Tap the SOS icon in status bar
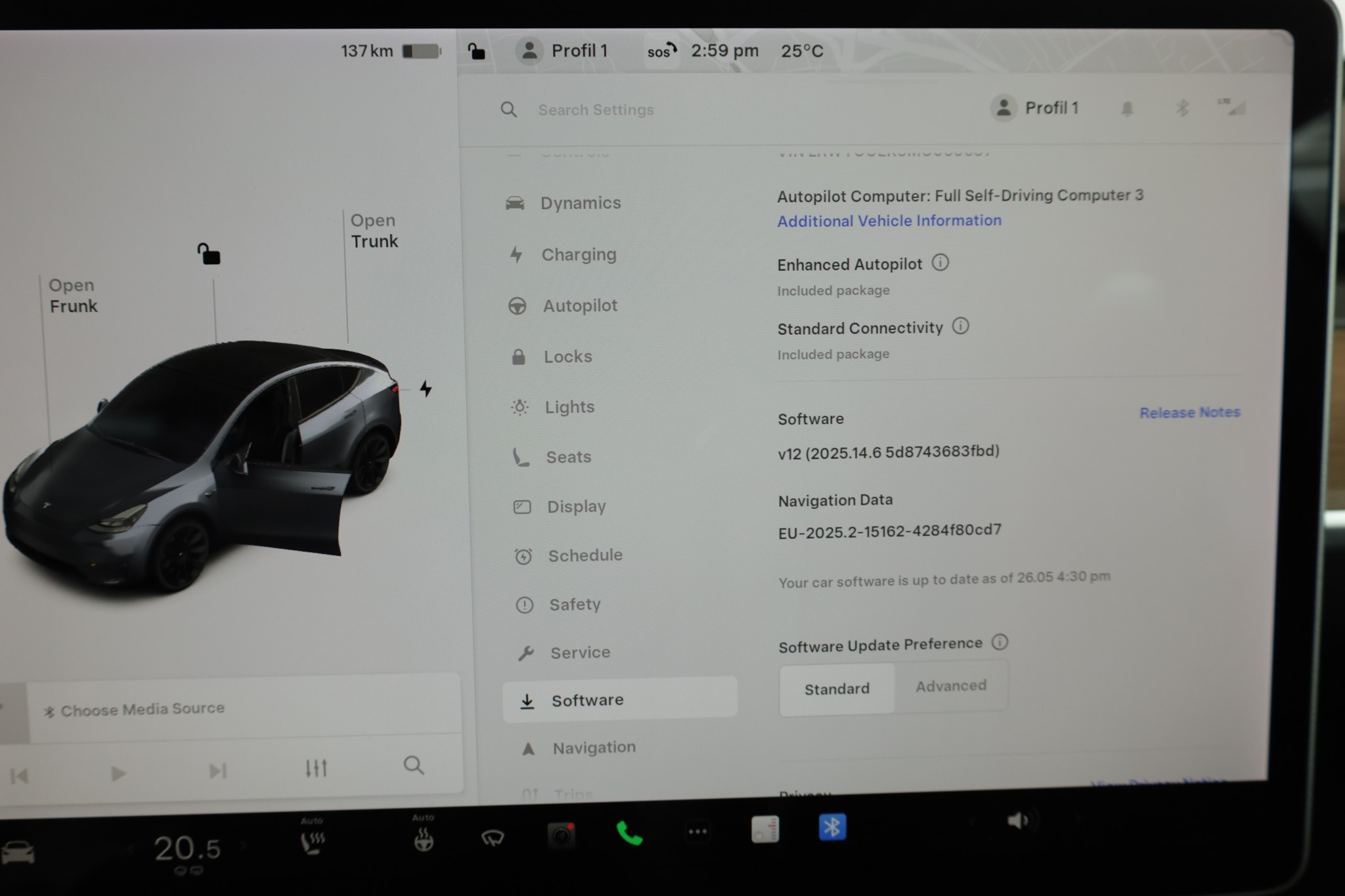Viewport: 1345px width, 896px height. pyautogui.click(x=661, y=51)
